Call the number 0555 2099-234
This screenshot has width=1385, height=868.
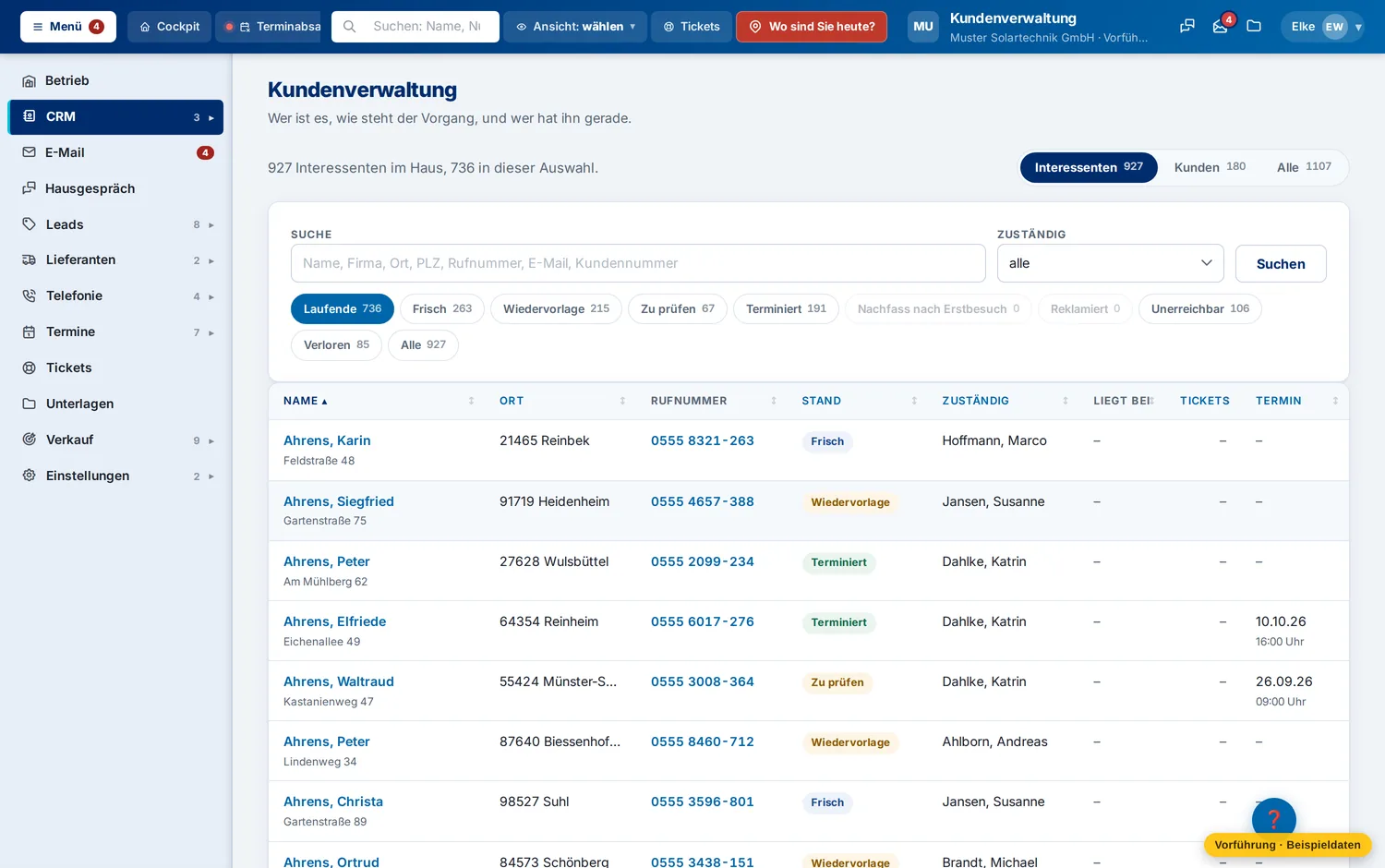pos(703,561)
